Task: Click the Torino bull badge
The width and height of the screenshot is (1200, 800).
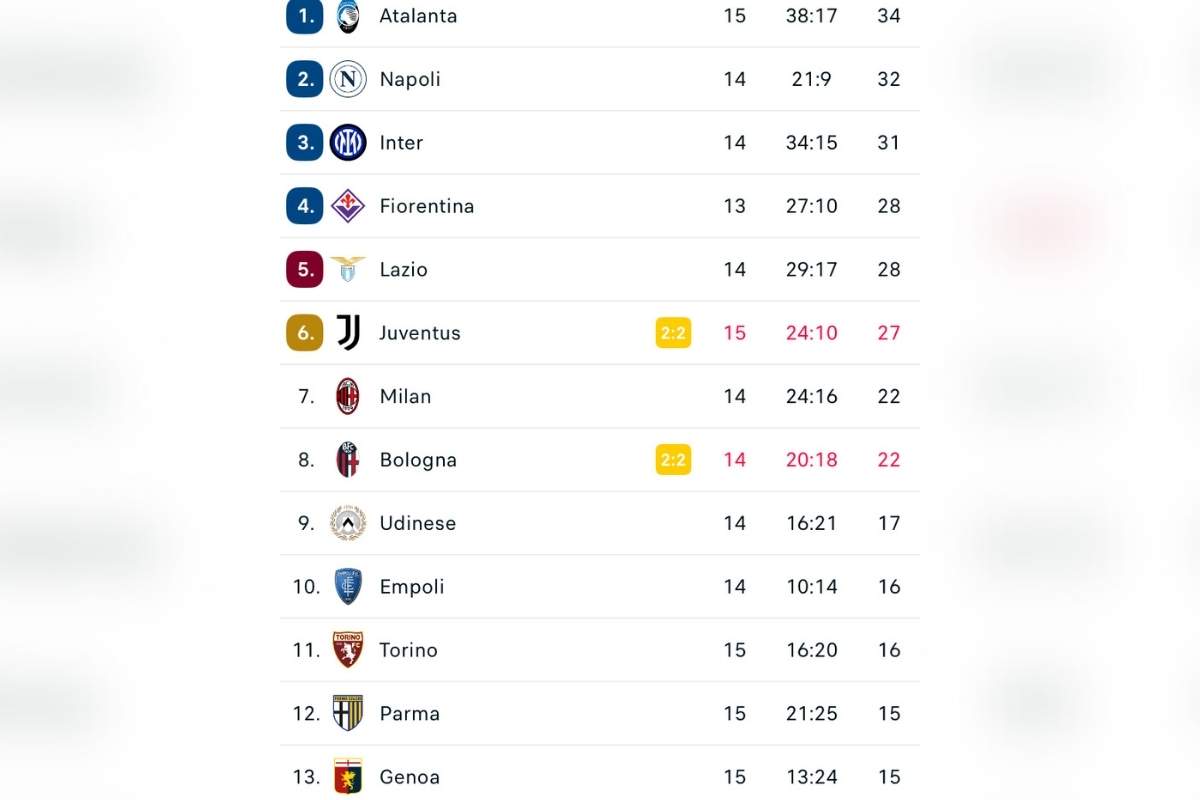Action: tap(347, 650)
